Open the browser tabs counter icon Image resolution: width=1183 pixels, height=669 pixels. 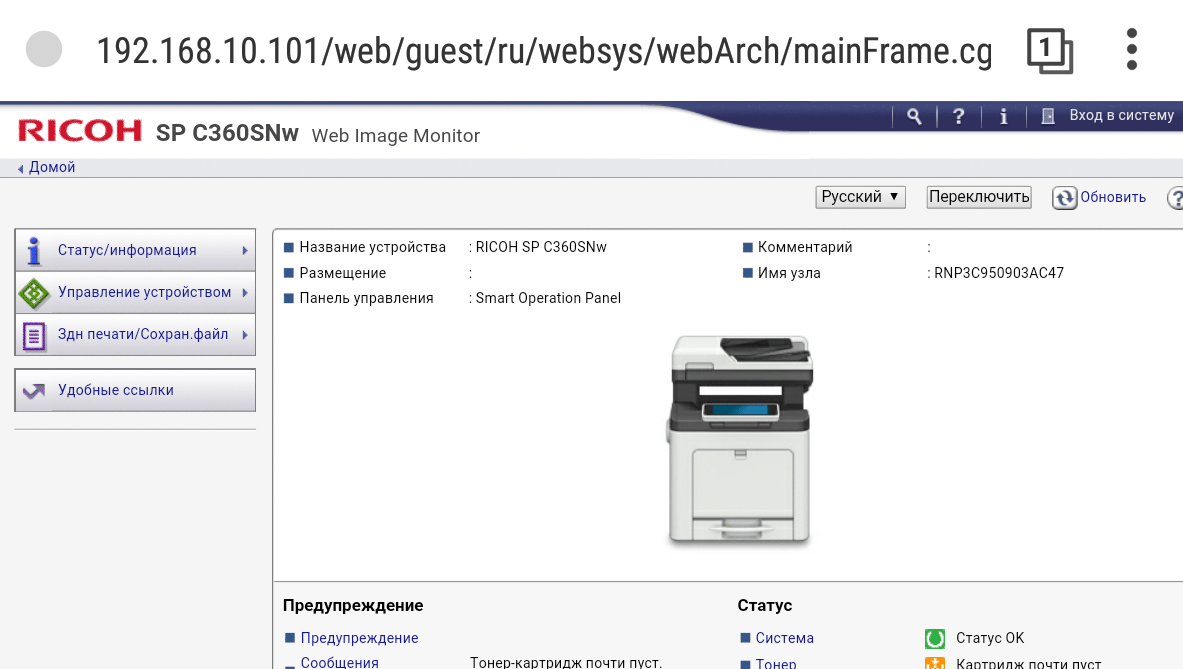pos(1049,51)
